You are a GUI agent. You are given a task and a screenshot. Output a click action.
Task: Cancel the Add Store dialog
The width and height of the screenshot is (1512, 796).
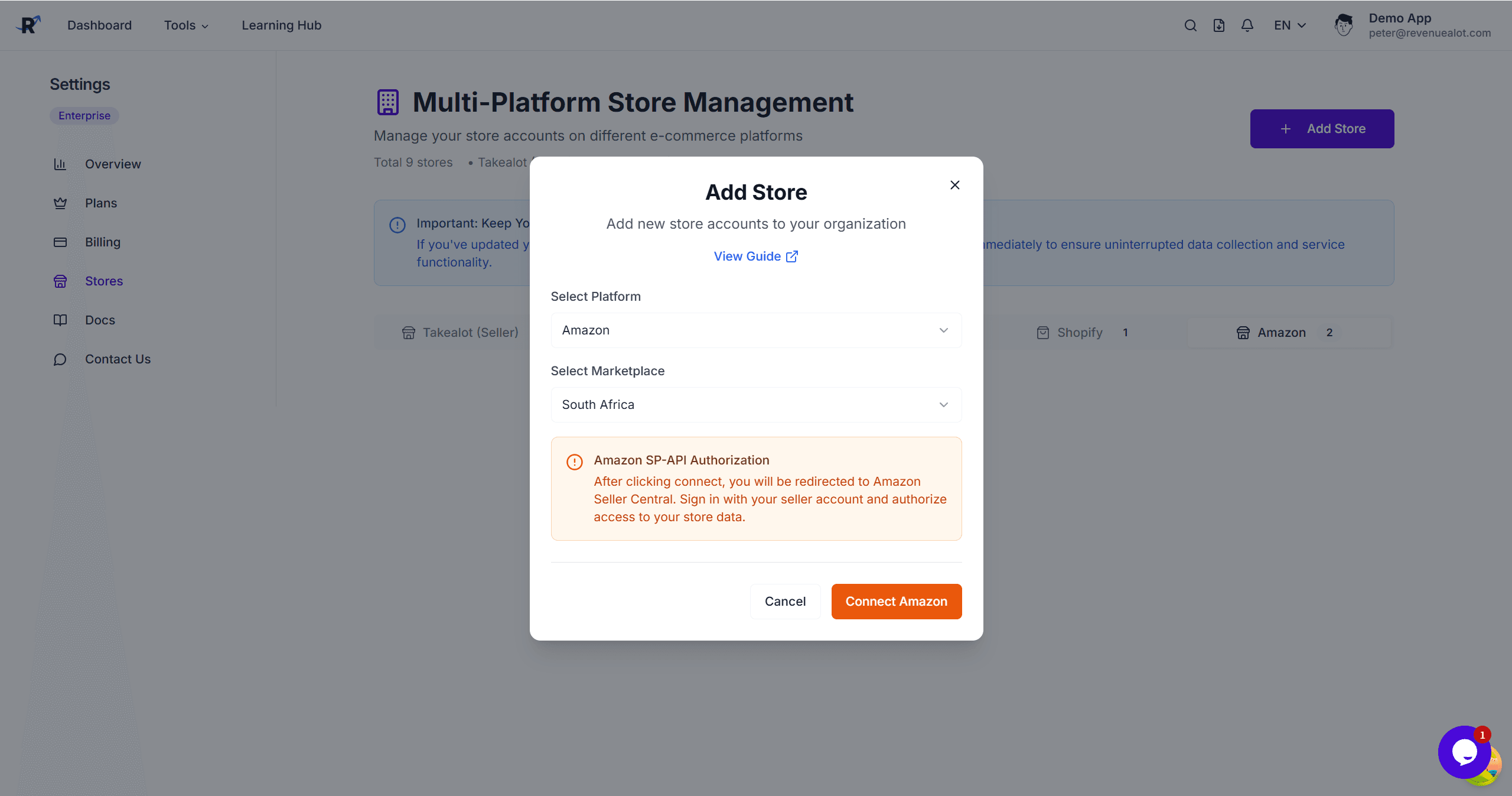786,601
